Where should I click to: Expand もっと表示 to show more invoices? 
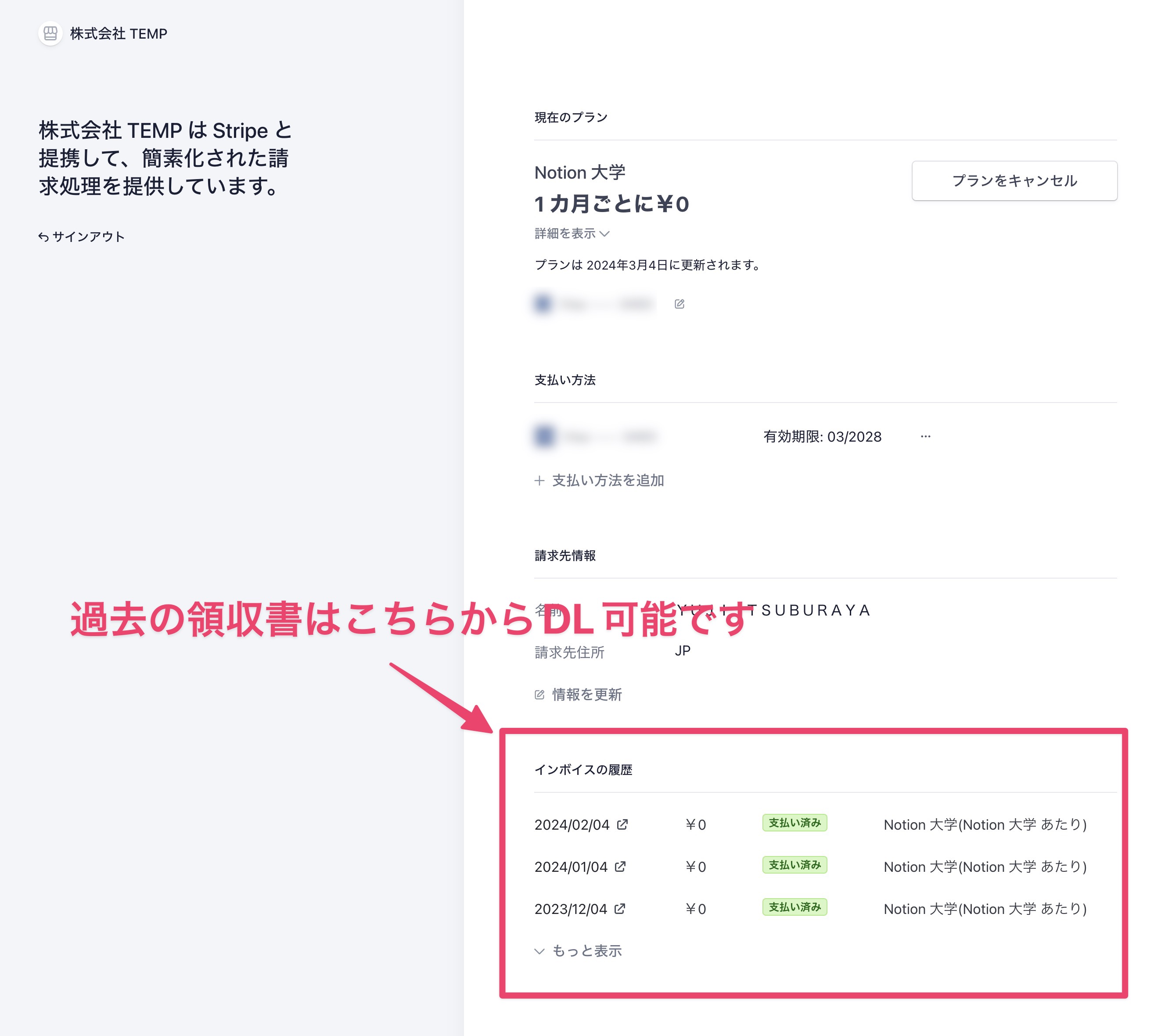[578, 950]
